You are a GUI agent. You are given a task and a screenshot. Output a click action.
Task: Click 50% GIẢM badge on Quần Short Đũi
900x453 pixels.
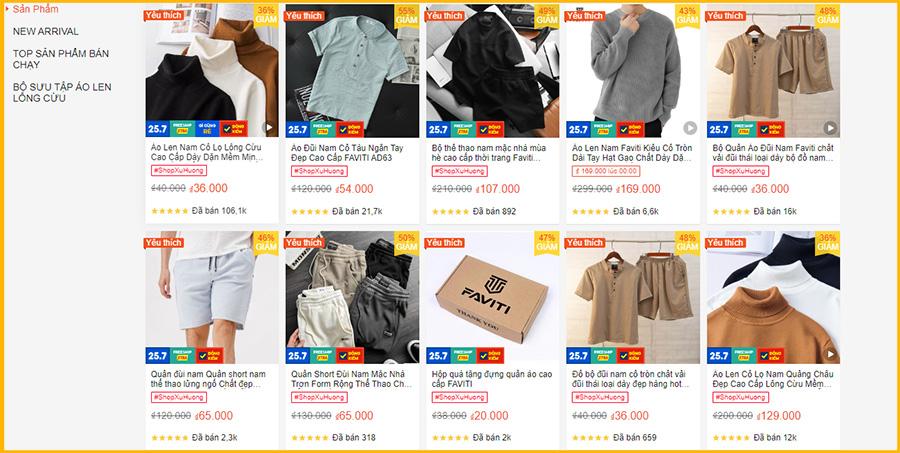[407, 242]
